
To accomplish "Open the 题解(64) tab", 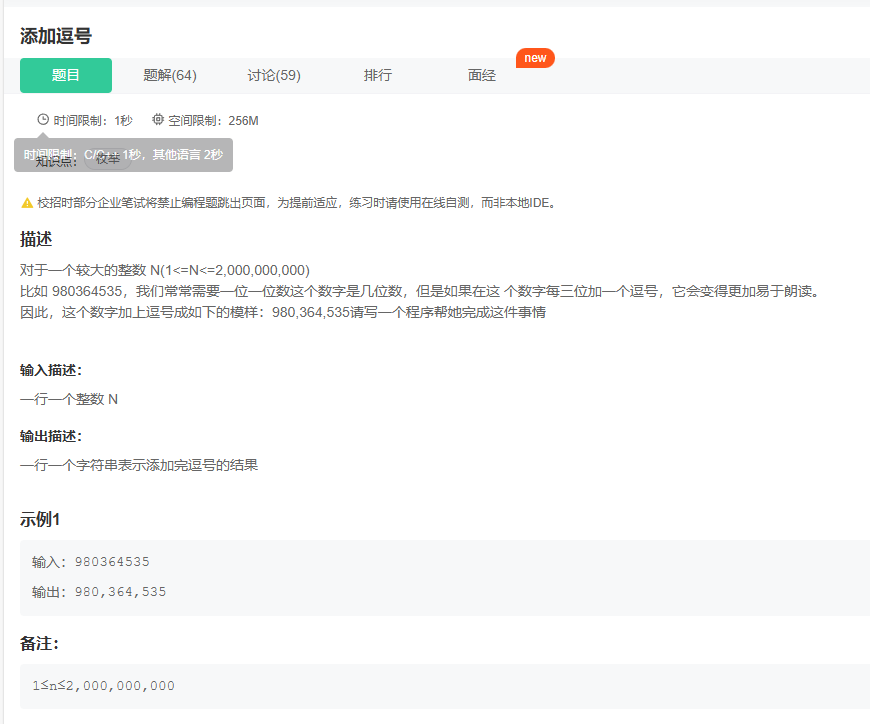I will pos(170,75).
